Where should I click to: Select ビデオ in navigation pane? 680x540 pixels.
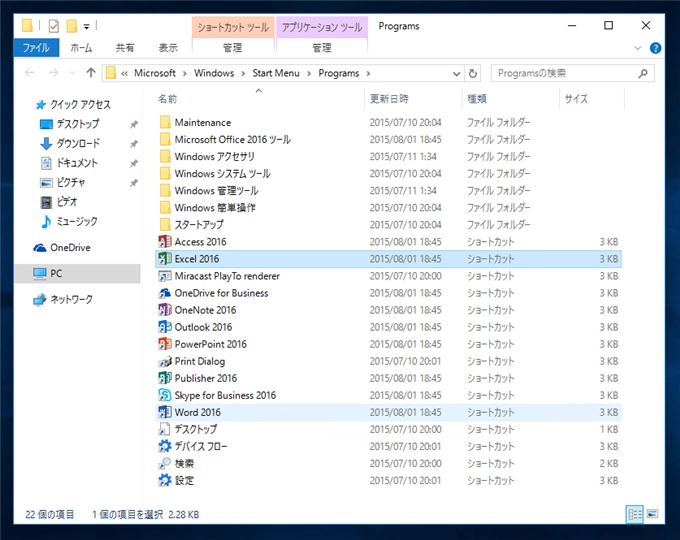67,202
